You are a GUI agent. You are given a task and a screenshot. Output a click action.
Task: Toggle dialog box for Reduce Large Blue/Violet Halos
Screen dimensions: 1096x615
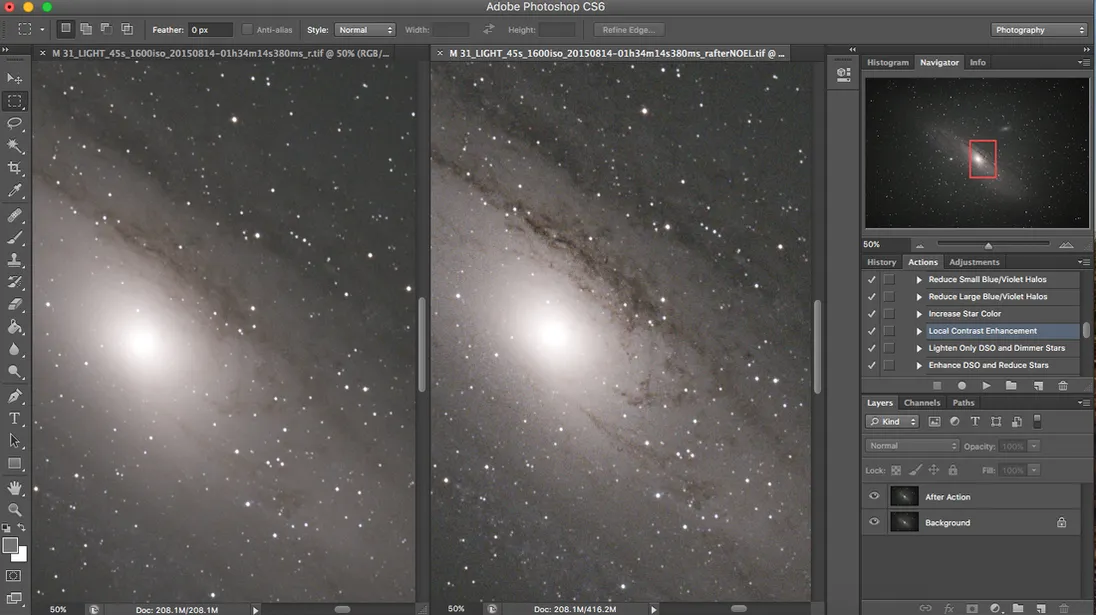[889, 297]
